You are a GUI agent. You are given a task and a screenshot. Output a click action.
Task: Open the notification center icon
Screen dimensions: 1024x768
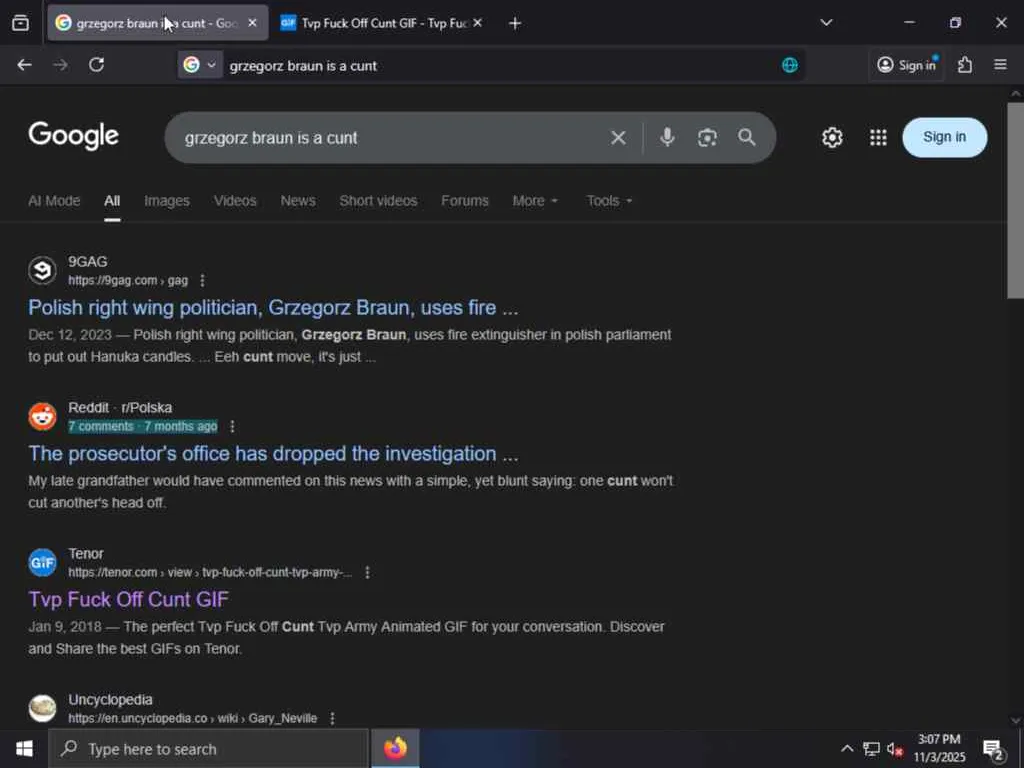pos(993,750)
